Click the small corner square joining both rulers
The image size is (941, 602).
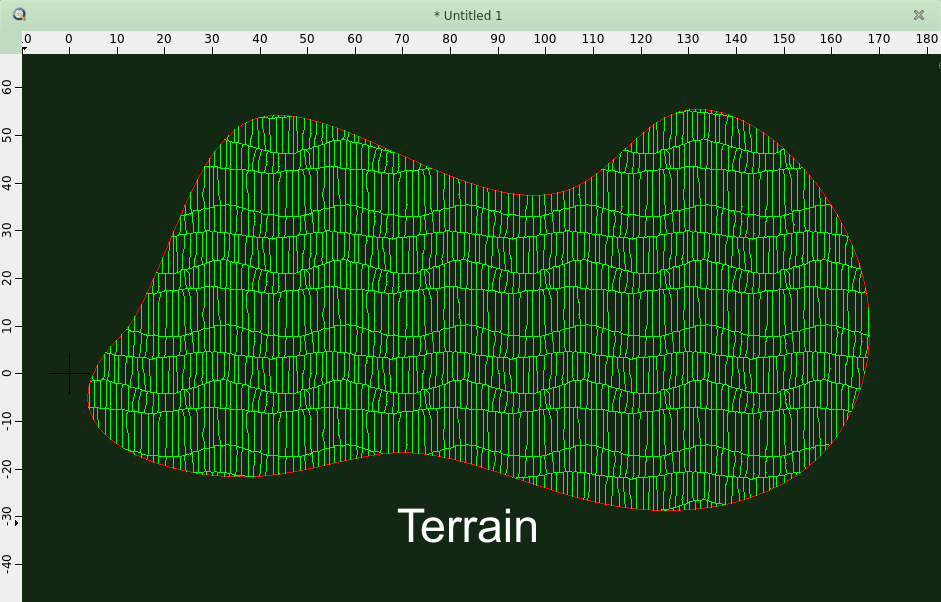coord(11,41)
